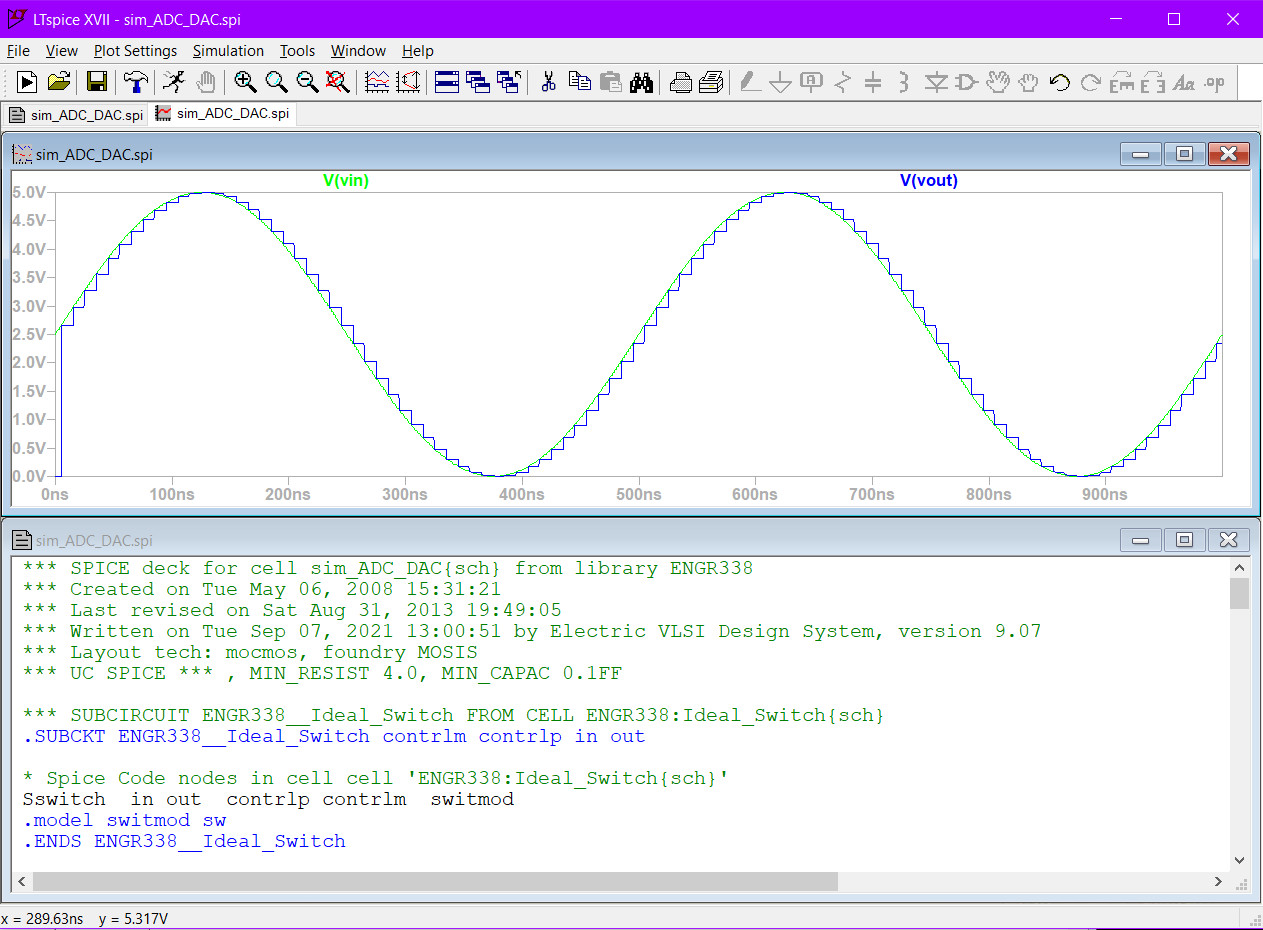Click the Save floppy disk icon
This screenshot has height=930, width=1263.
pyautogui.click(x=97, y=83)
